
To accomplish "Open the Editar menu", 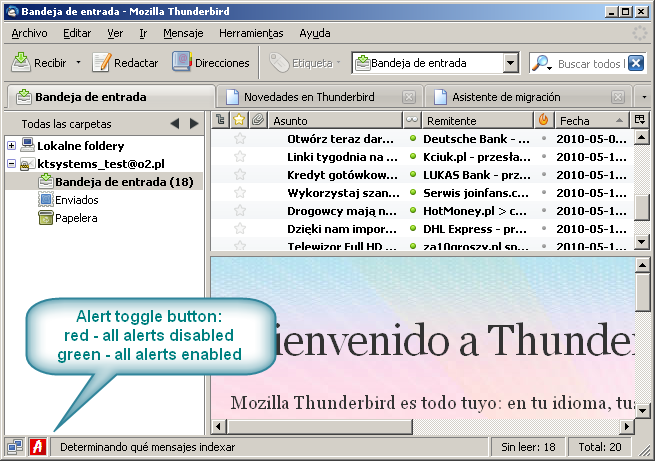I will click(77, 33).
